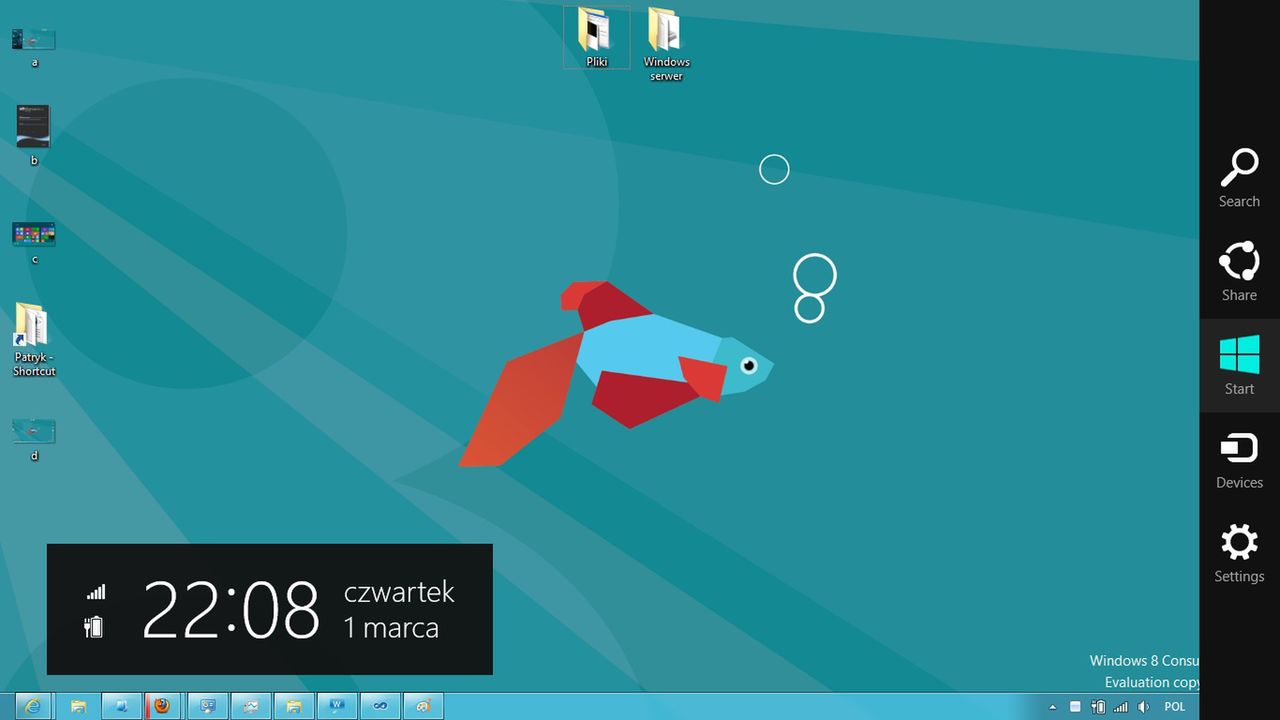Image resolution: width=1280 pixels, height=720 pixels.
Task: Select the Pliki folder on the desktop
Action: pyautogui.click(x=597, y=37)
